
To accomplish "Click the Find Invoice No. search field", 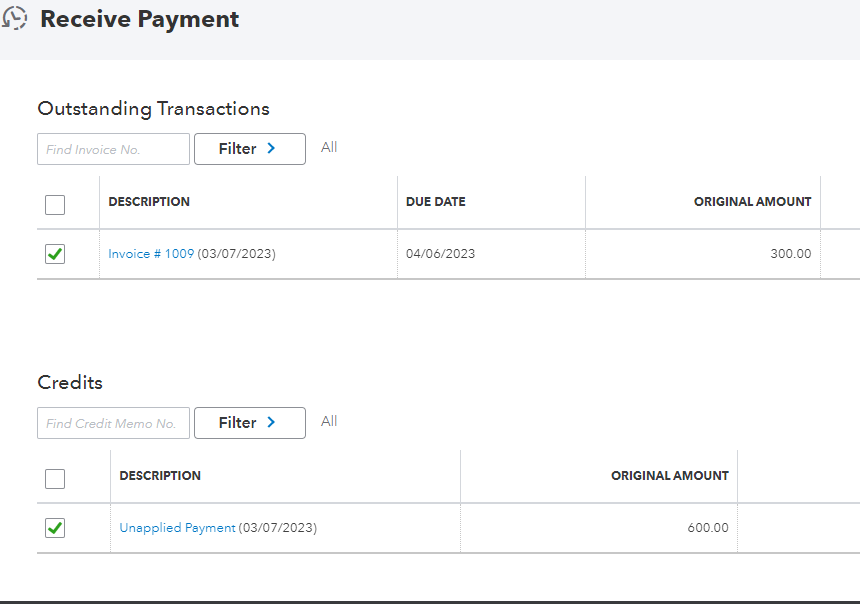I will 113,149.
